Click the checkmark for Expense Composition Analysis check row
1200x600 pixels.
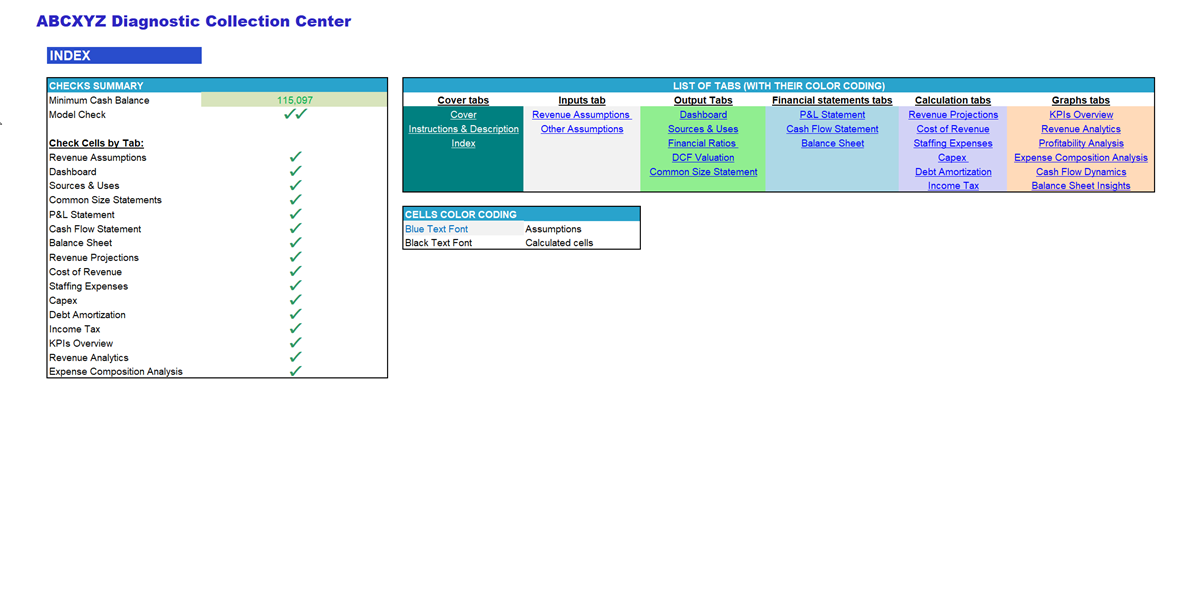pyautogui.click(x=295, y=371)
